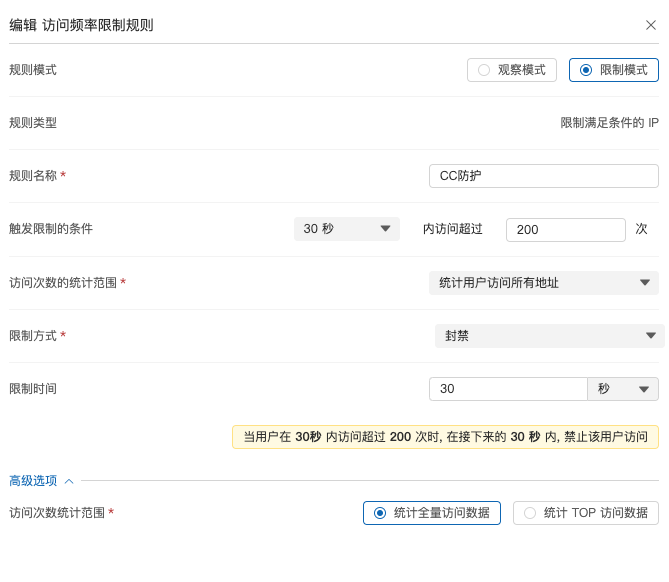Collapse the 高级选项 section
669x582 pixels.
point(33,481)
